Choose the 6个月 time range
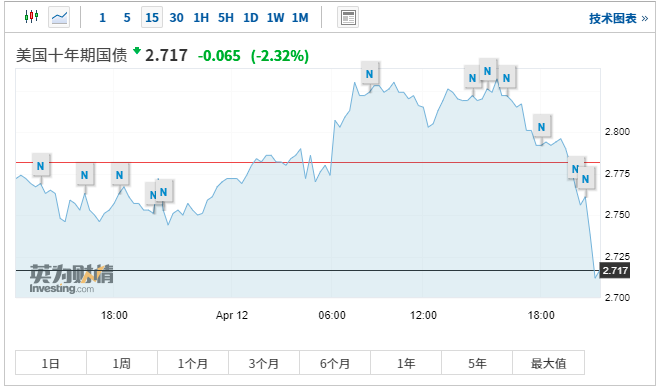This screenshot has height=389, width=662. pyautogui.click(x=335, y=363)
